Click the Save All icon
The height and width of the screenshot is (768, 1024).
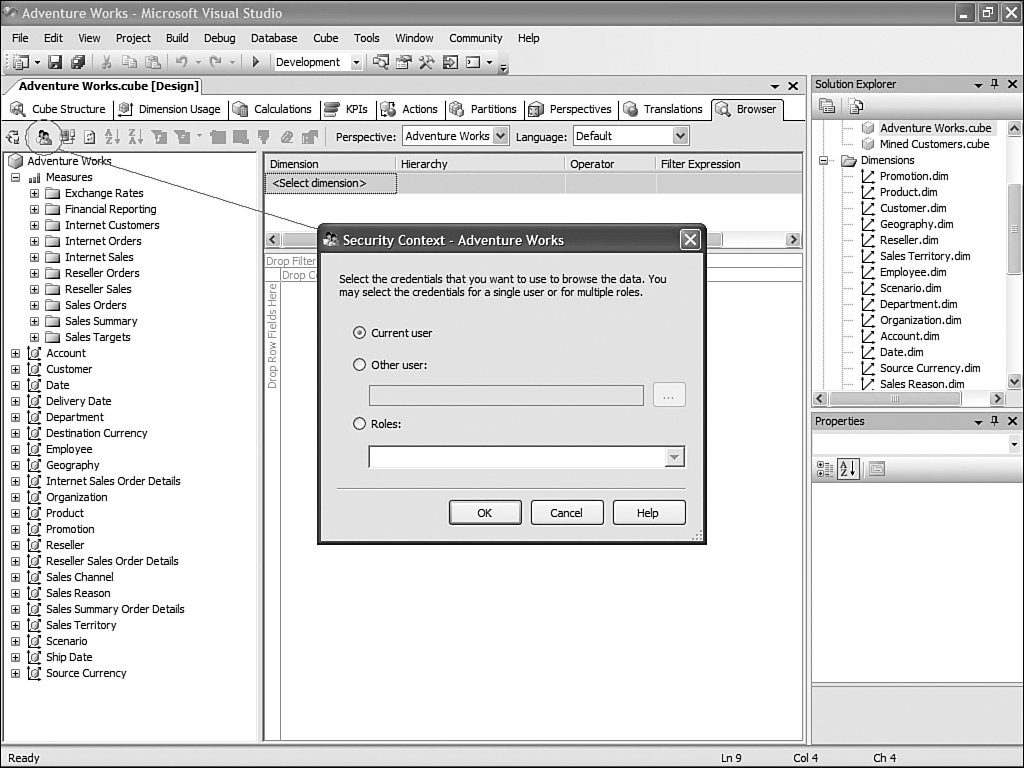coord(78,62)
